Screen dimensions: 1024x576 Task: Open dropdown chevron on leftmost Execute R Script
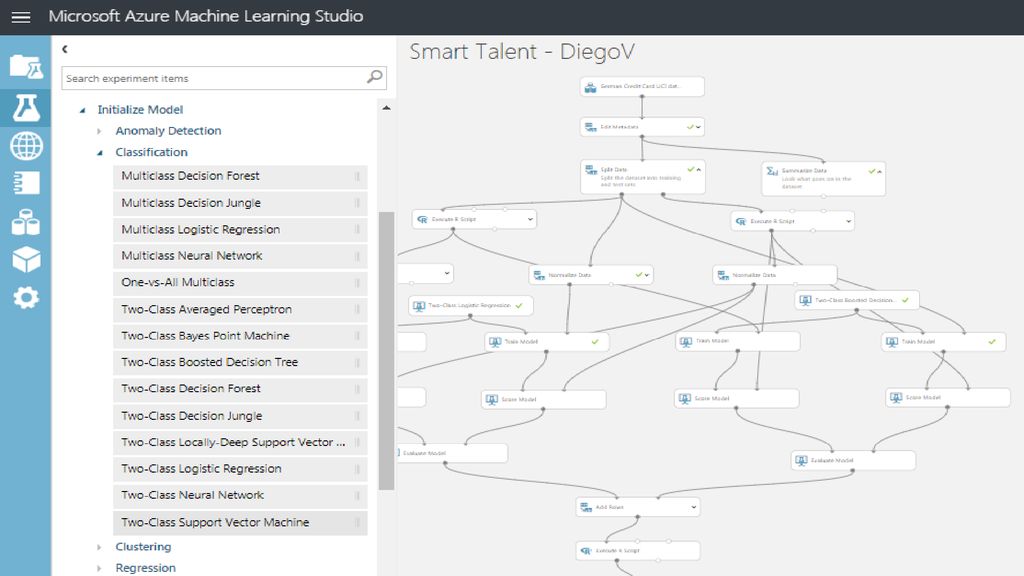click(530, 219)
